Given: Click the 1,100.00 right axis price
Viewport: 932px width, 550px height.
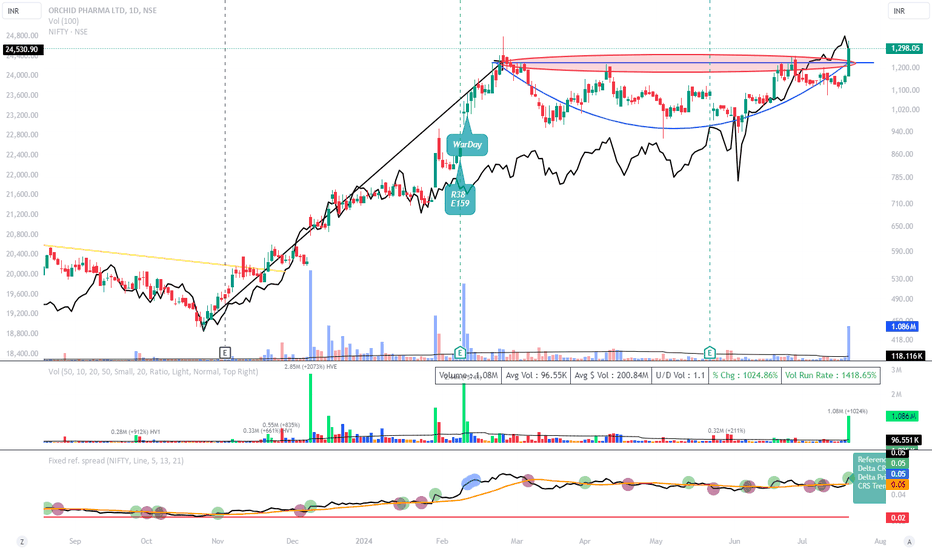Looking at the screenshot, I should (x=905, y=90).
